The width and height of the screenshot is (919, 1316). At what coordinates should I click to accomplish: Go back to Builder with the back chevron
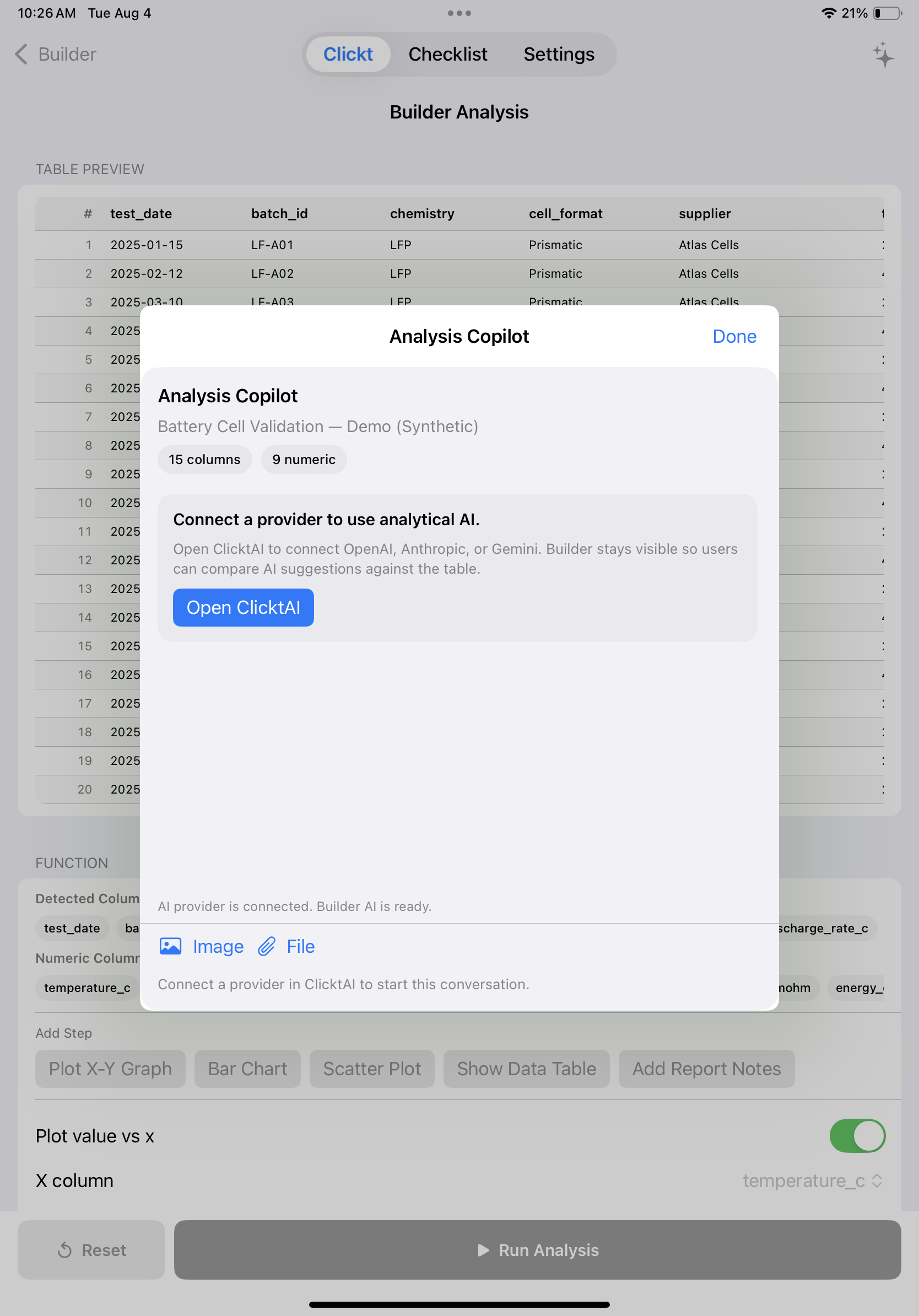pyautogui.click(x=55, y=55)
